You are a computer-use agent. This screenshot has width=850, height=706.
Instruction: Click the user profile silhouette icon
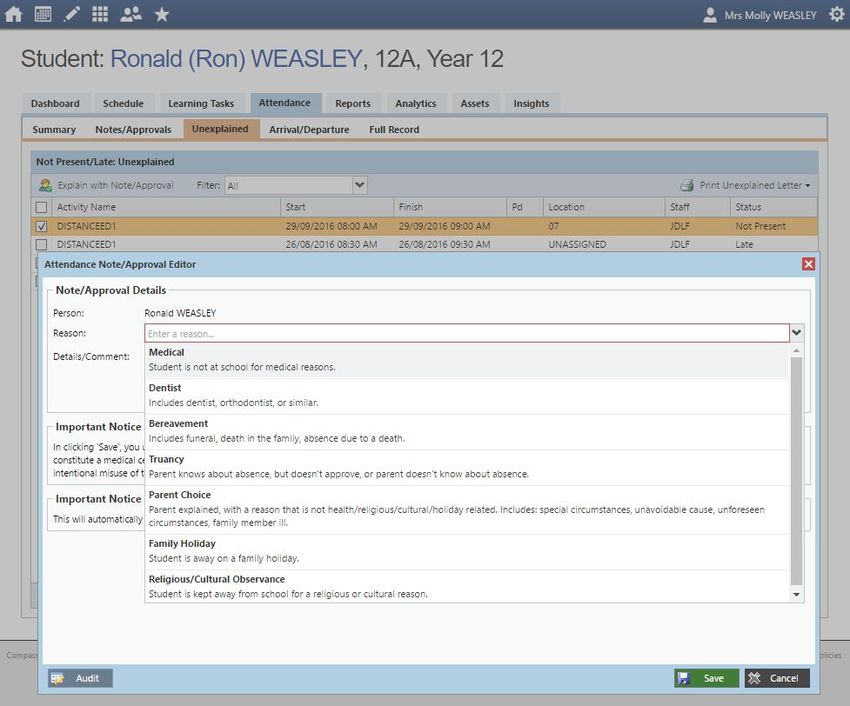(710, 15)
